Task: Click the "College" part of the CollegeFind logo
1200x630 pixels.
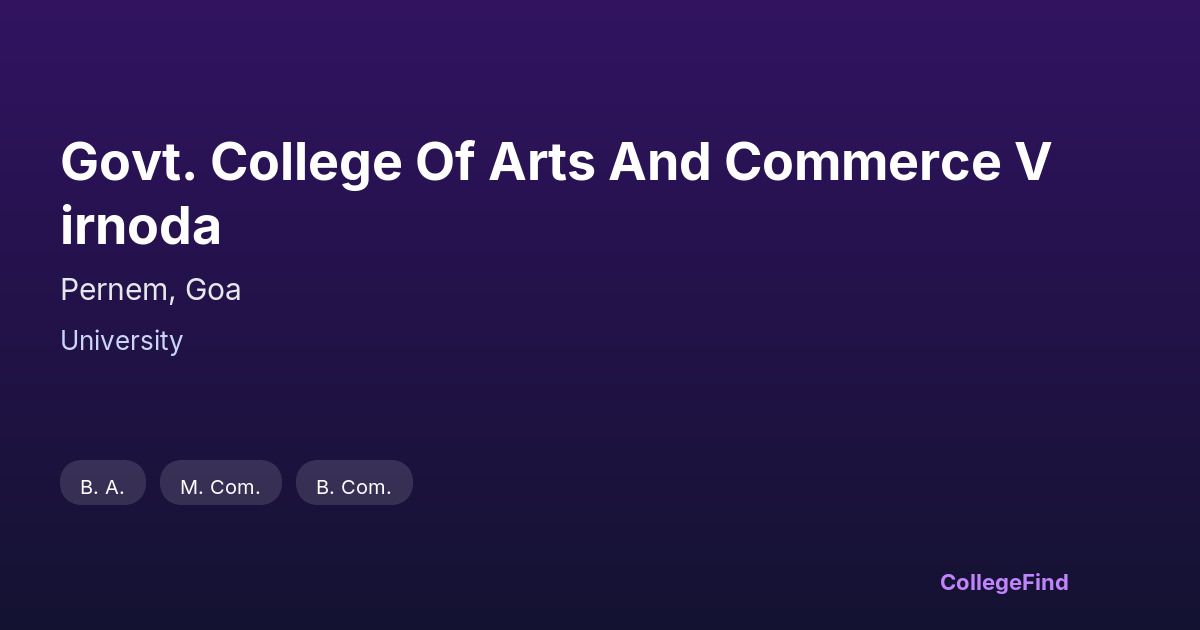Action: point(981,582)
